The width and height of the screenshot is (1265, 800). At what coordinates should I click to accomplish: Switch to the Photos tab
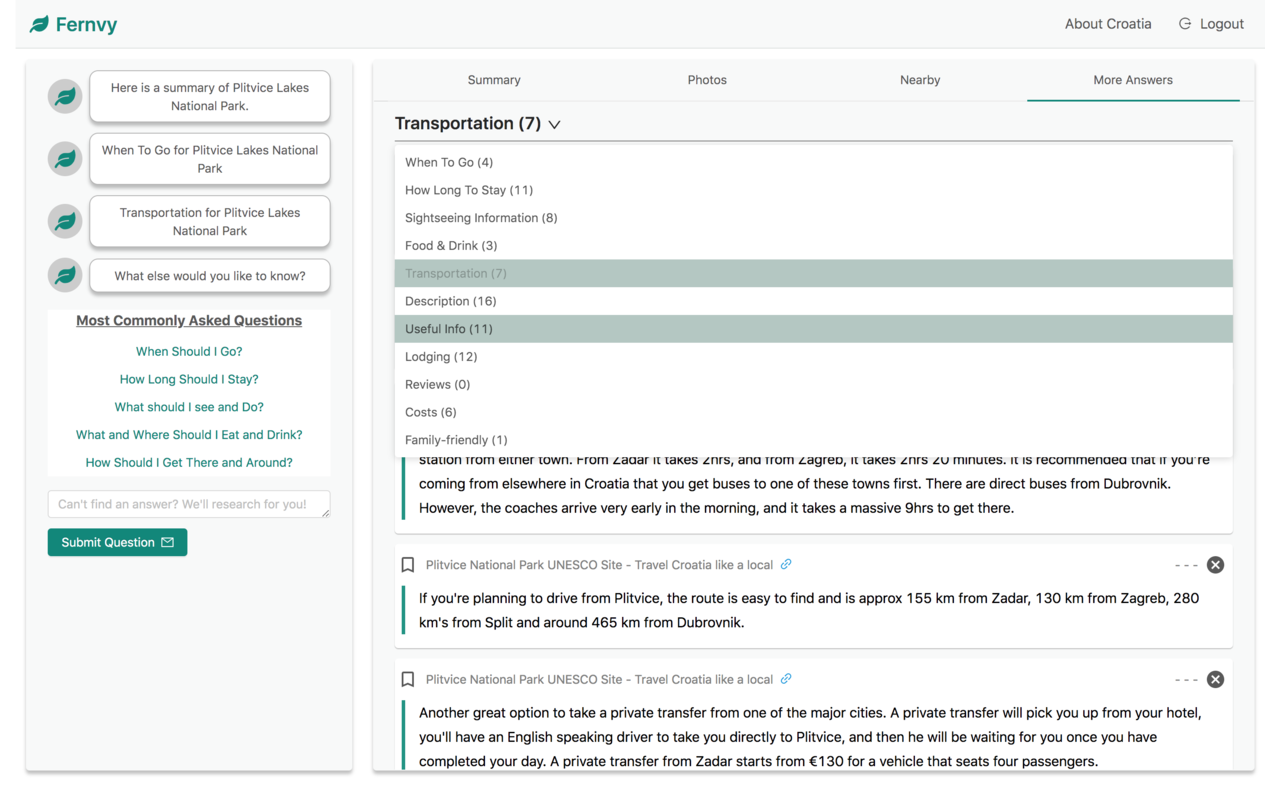[x=707, y=79]
